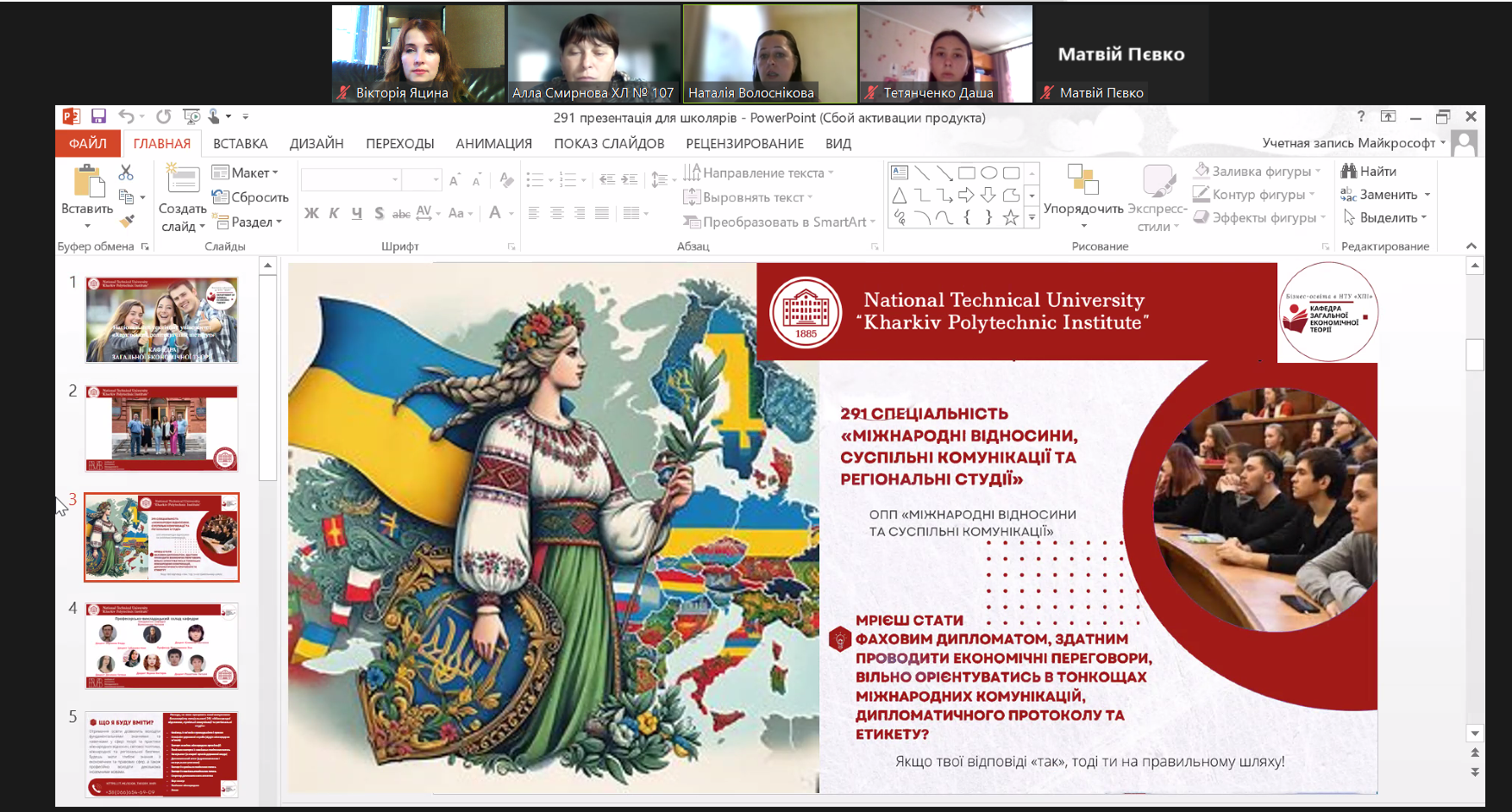This screenshot has width=1512, height=812.
Task: Open the ПОКАЗ СЛАЙДОВ tab
Action: point(609,144)
